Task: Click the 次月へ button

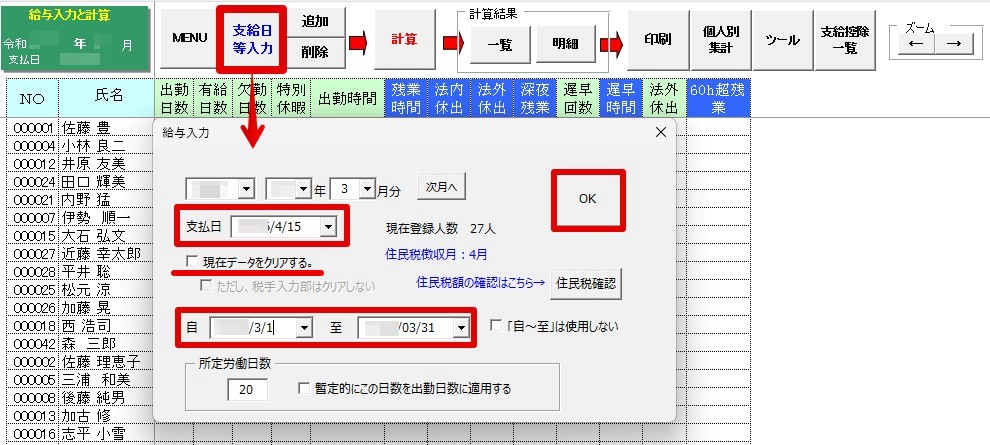Action: coord(441,187)
